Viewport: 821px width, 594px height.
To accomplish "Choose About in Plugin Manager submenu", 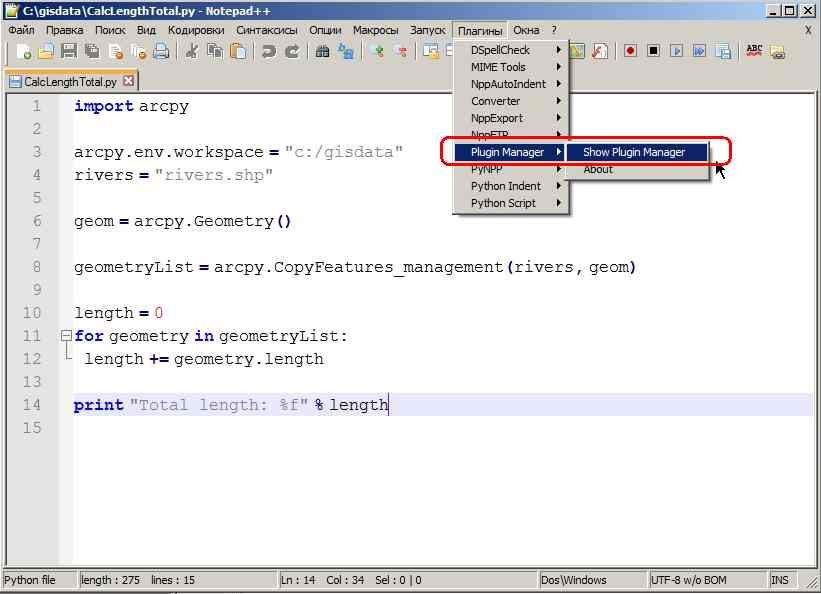I will point(637,169).
